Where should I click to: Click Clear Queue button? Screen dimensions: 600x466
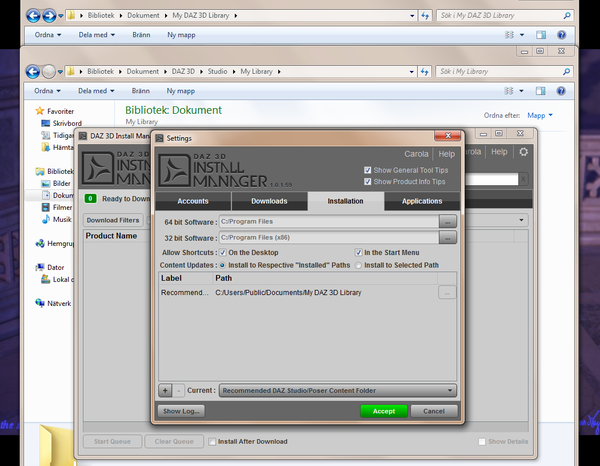[x=174, y=442]
